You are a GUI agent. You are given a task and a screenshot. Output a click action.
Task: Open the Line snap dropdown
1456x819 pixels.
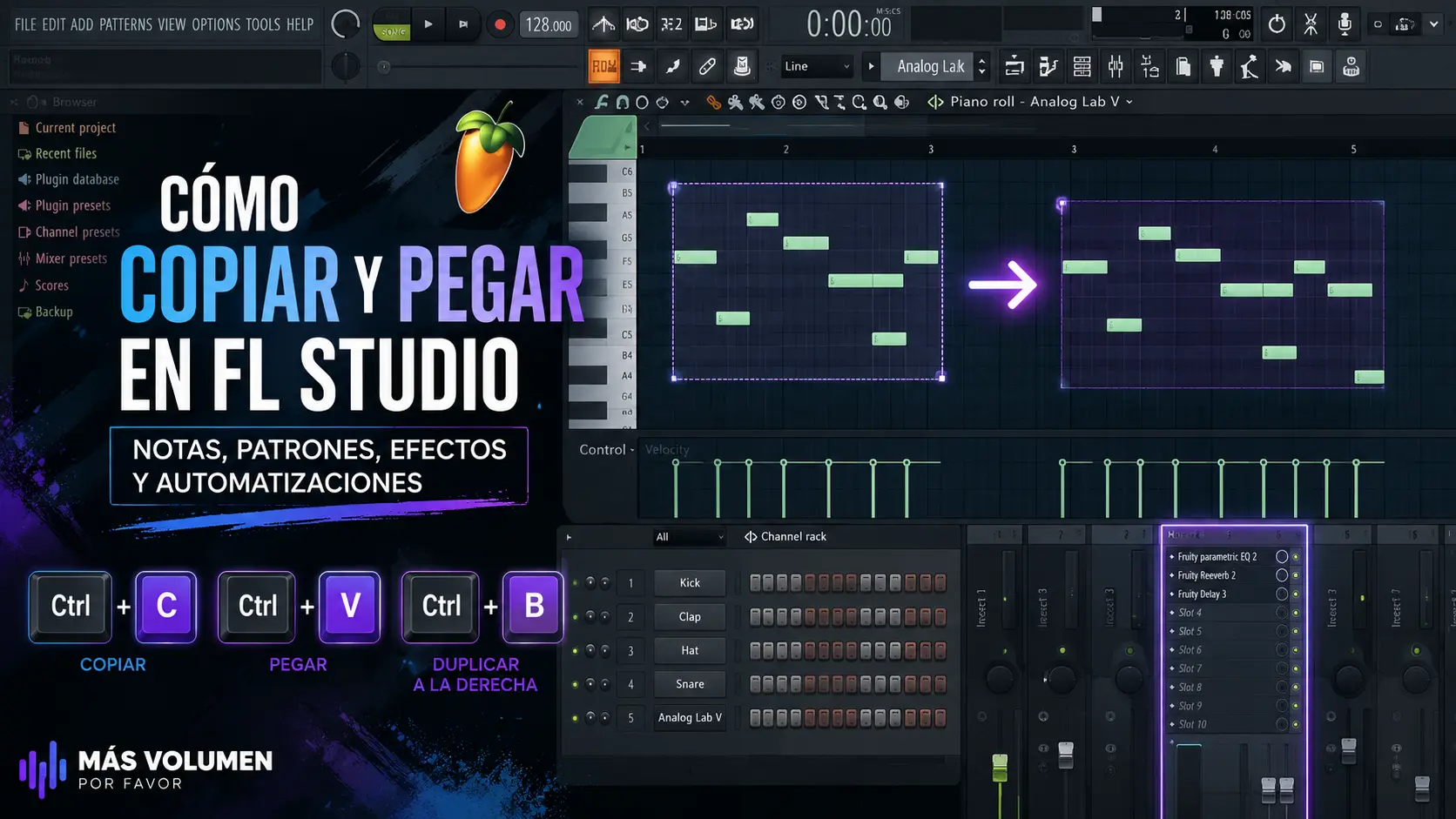[x=816, y=66]
